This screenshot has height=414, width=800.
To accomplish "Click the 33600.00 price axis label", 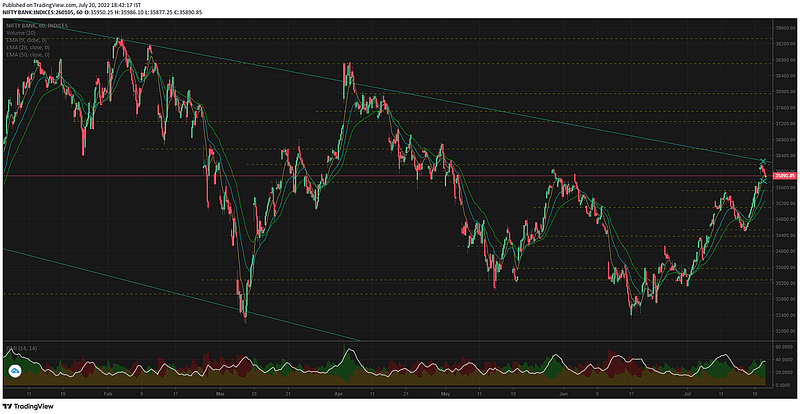I will pos(785,267).
